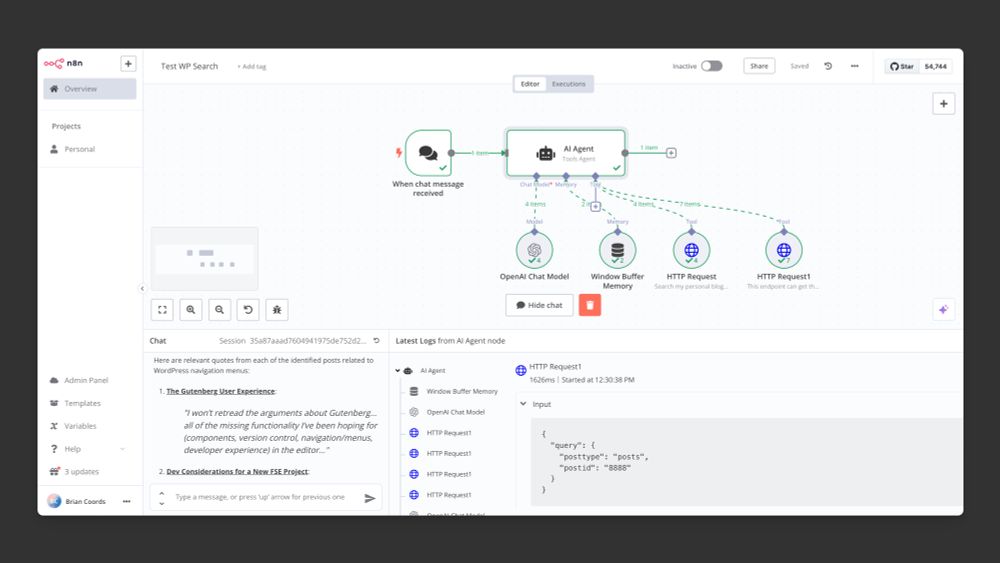Select the AI Agent node
This screenshot has width=1000, height=563.
point(566,153)
